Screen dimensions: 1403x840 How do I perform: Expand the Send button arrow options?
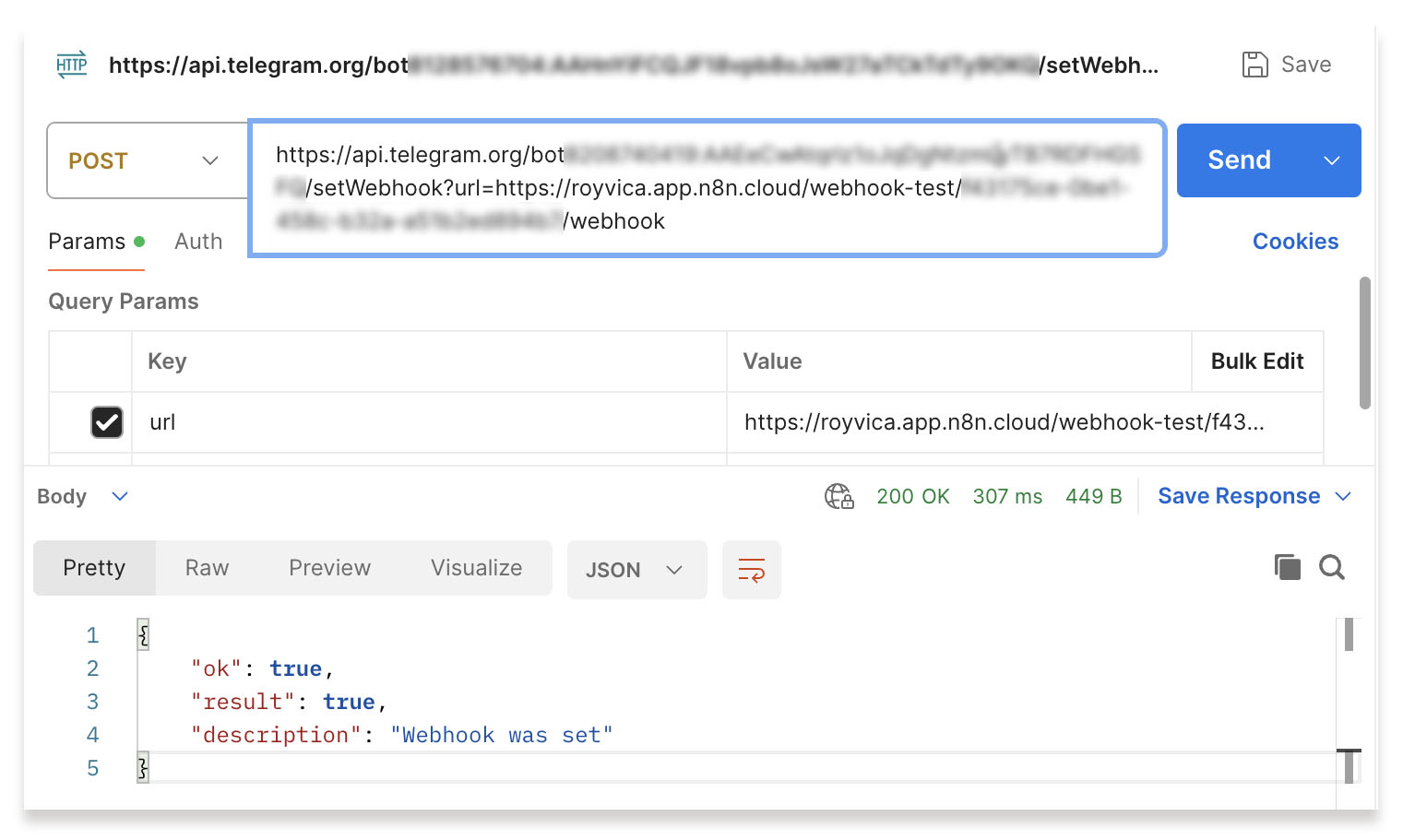pos(1331,160)
